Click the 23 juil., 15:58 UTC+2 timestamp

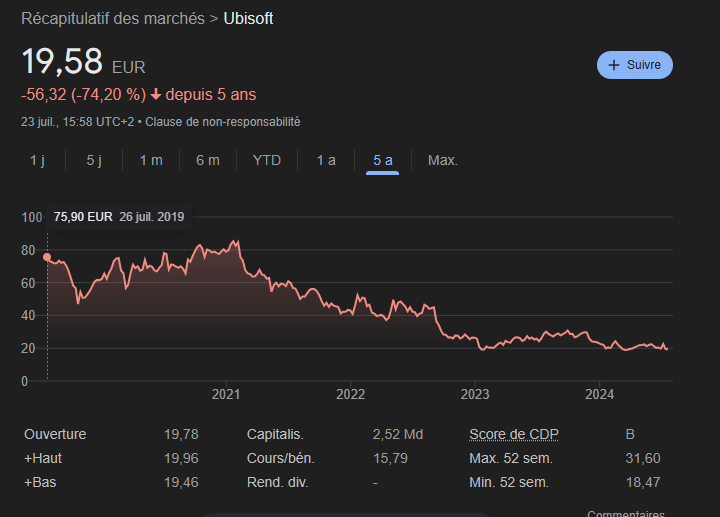[78, 122]
